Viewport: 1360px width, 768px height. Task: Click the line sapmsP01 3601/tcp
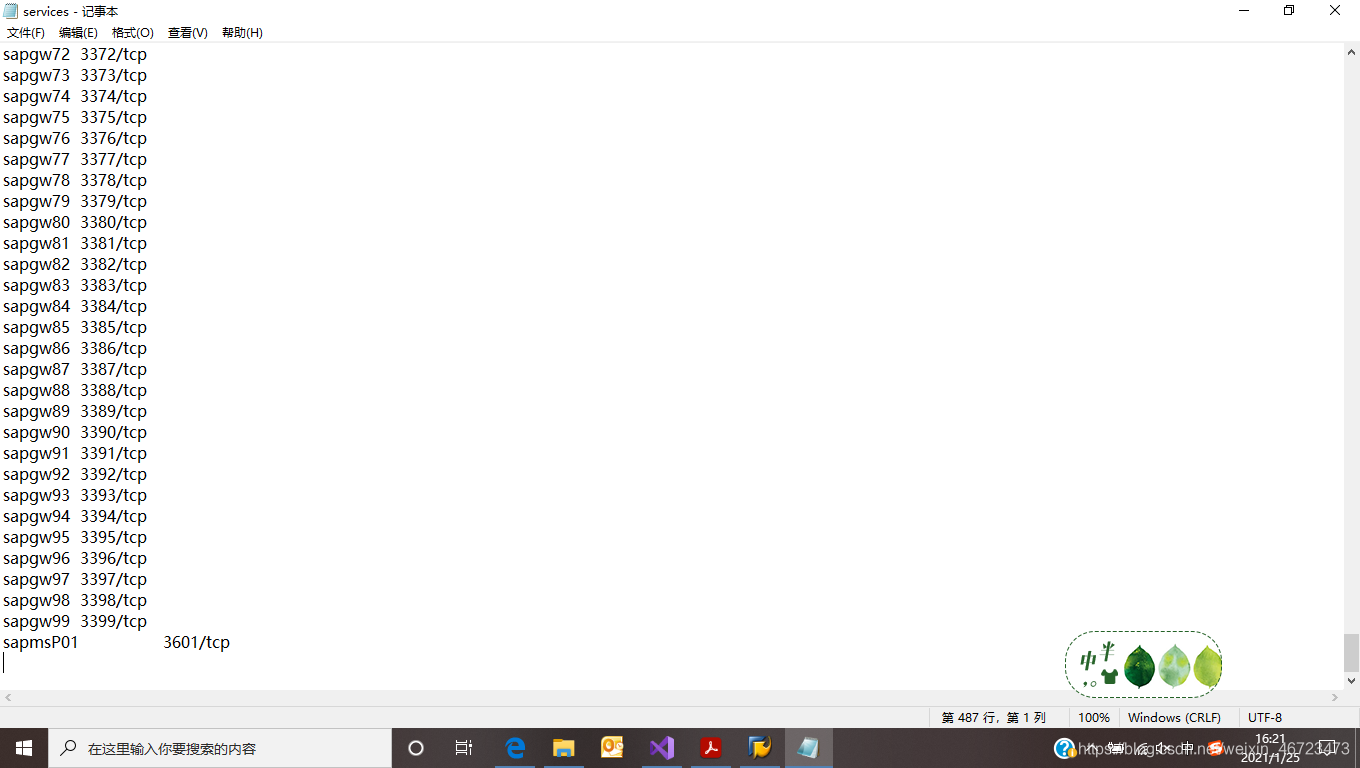[116, 642]
